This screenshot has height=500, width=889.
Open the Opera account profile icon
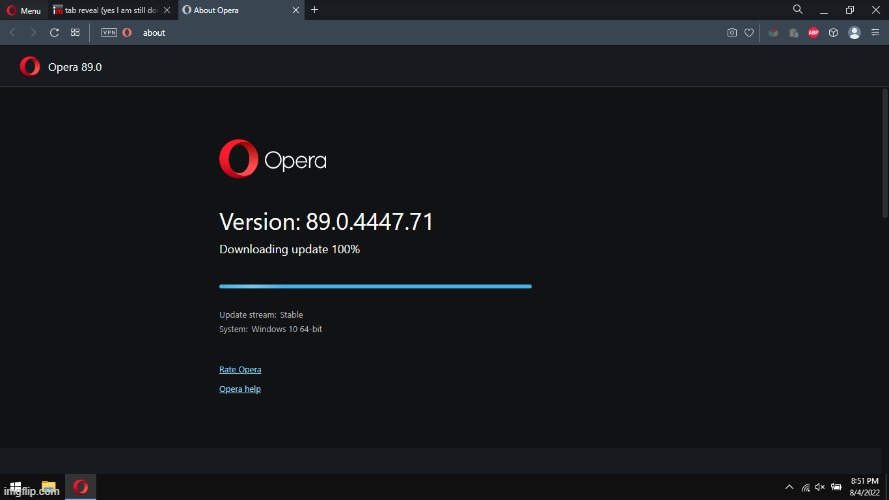point(854,33)
